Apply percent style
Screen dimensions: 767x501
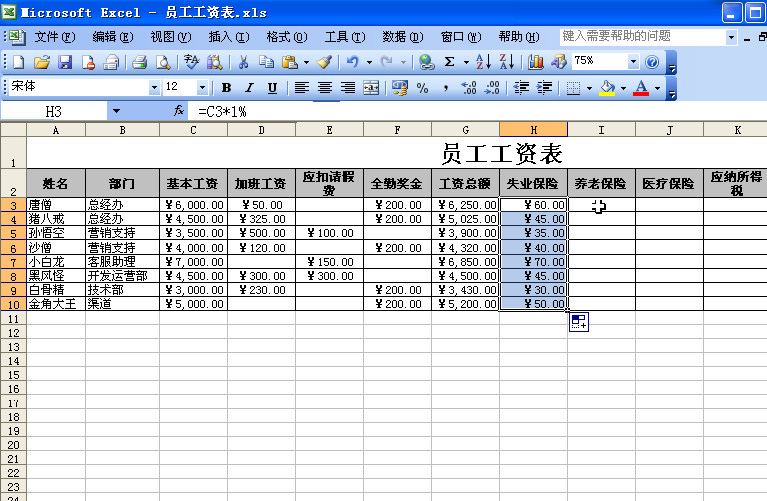coord(422,88)
